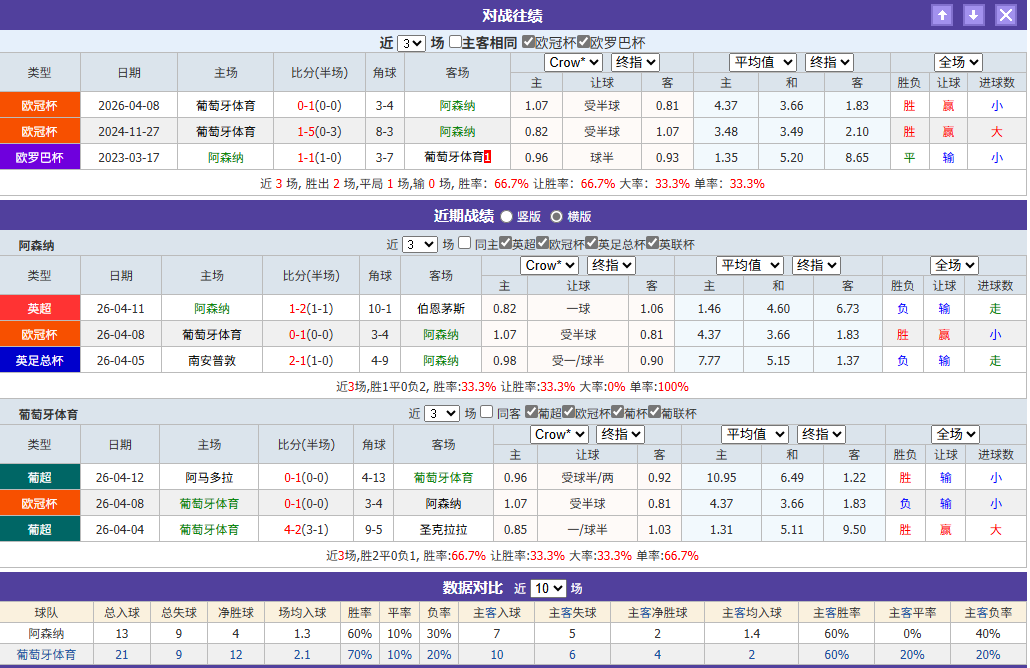Open the Crow* bookmaker dropdown

pyautogui.click(x=572, y=61)
